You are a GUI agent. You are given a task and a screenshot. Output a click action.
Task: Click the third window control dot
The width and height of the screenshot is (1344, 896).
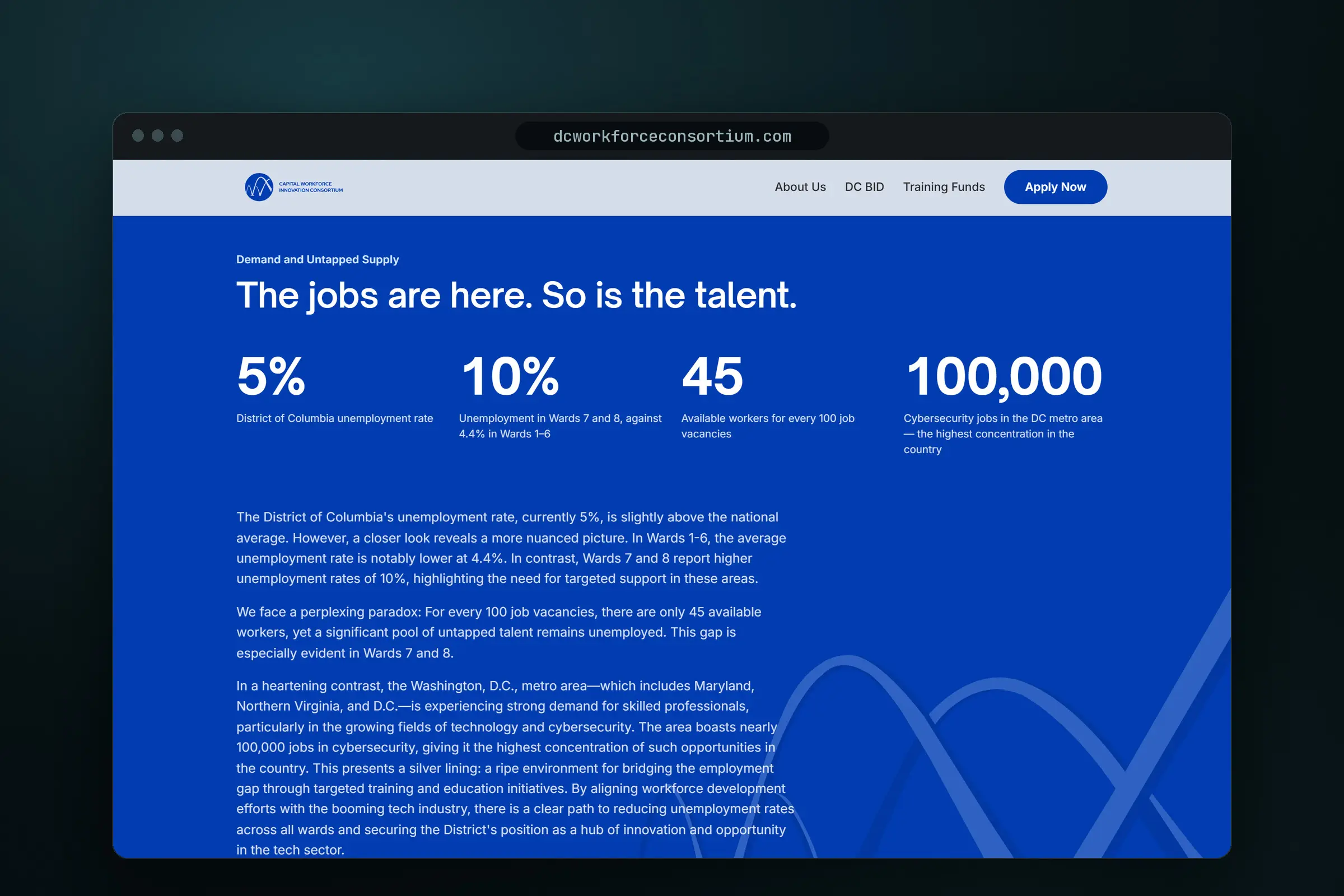(177, 136)
